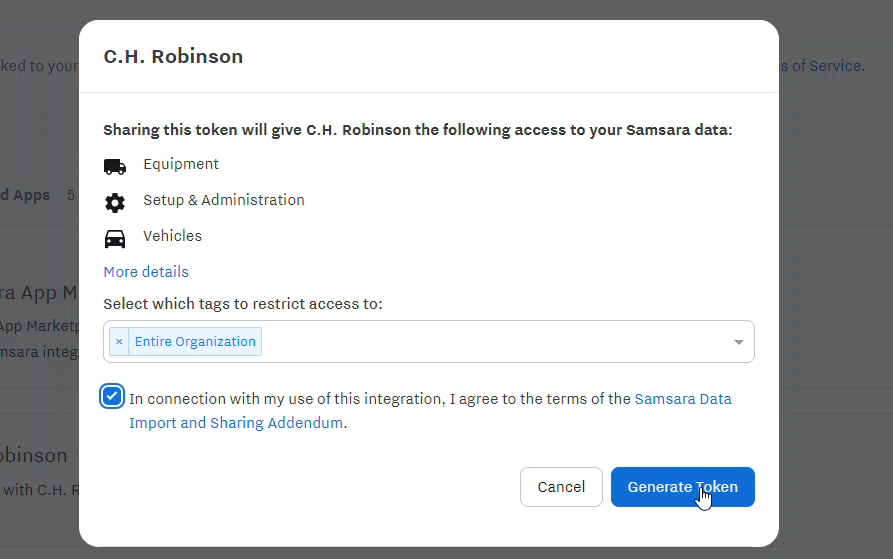Click the C.H. Robinson dialog title
The width and height of the screenshot is (893, 559).
click(x=173, y=57)
